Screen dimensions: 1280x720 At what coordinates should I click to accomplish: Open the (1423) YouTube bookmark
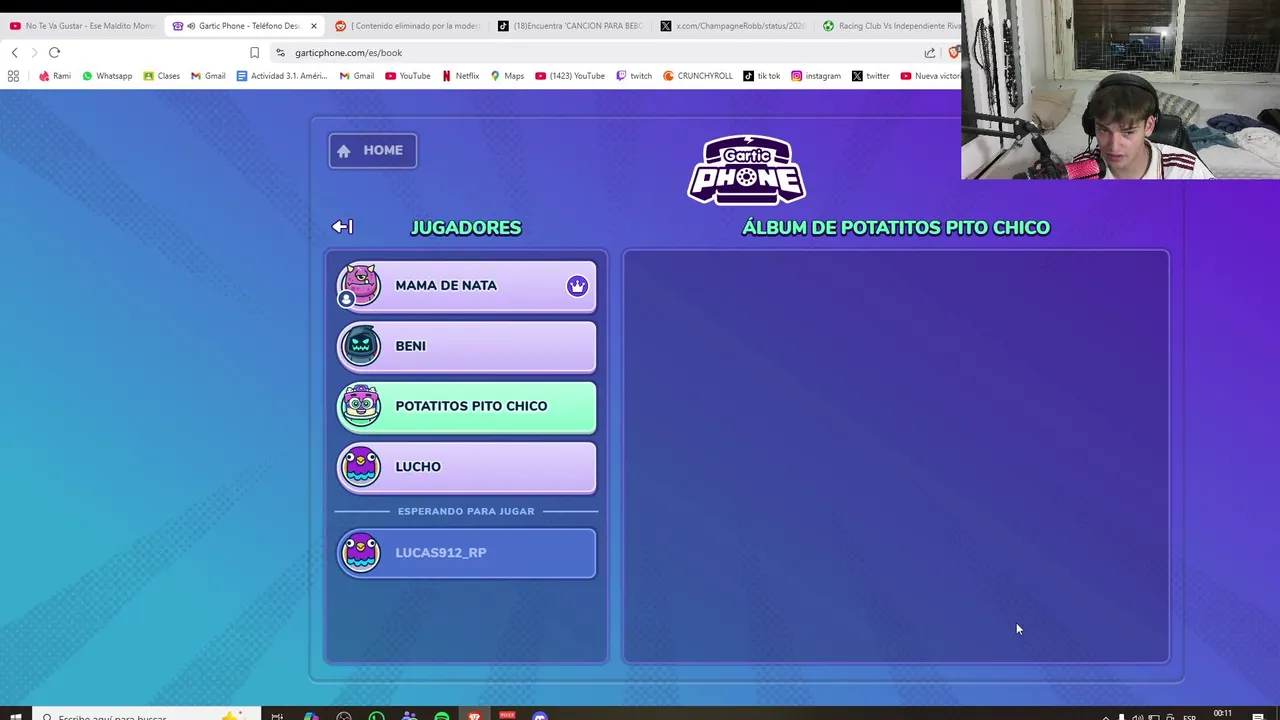(570, 76)
